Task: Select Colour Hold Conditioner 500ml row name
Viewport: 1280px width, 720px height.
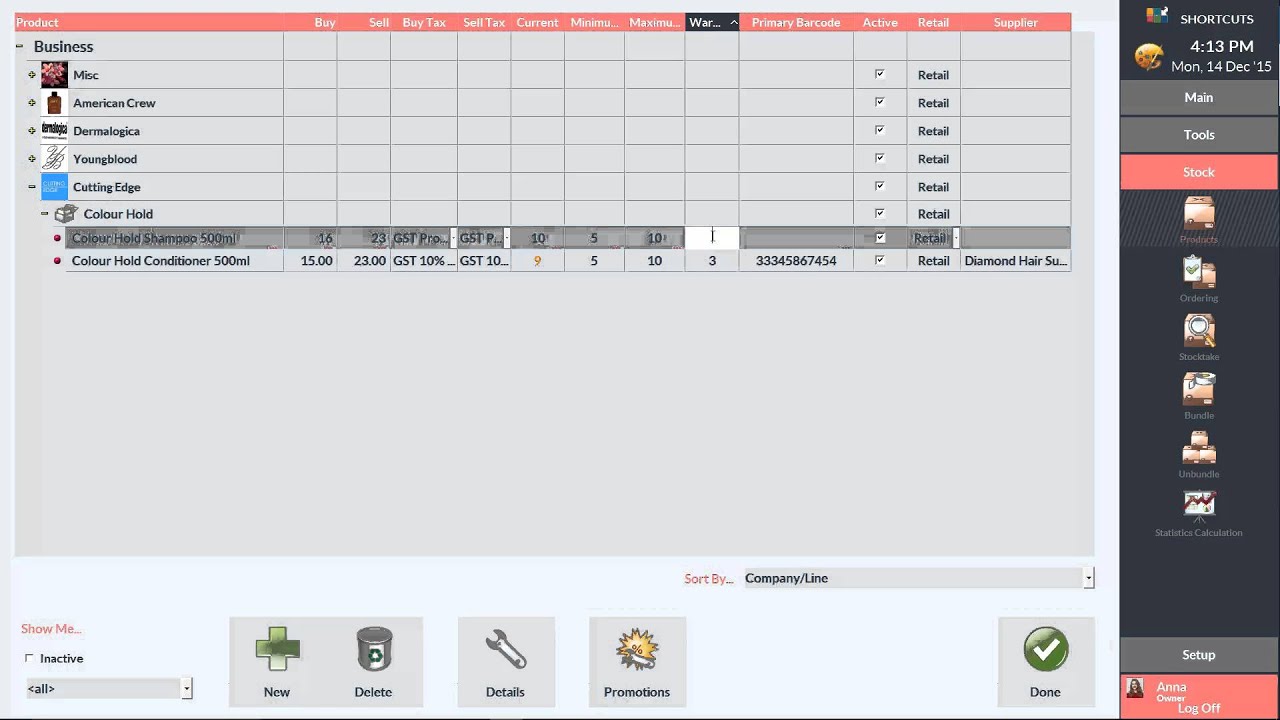Action: click(x=161, y=261)
